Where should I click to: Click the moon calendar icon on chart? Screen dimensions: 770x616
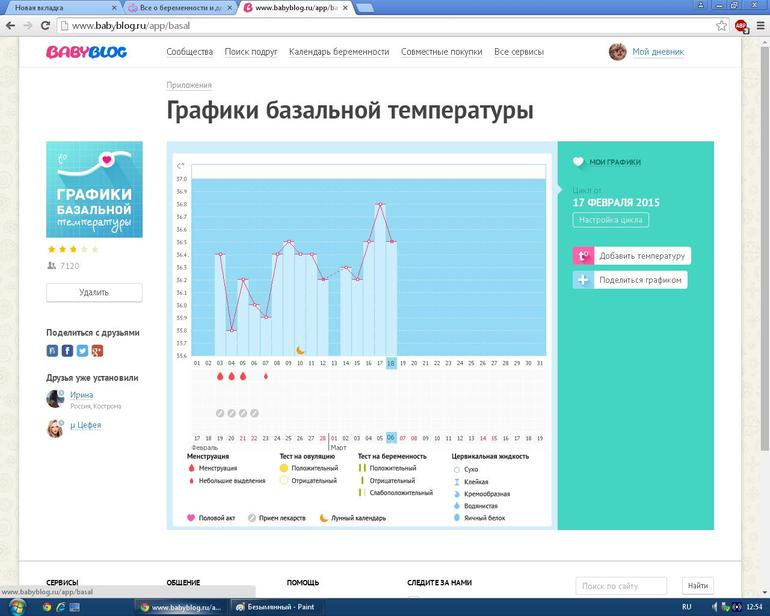click(x=299, y=350)
